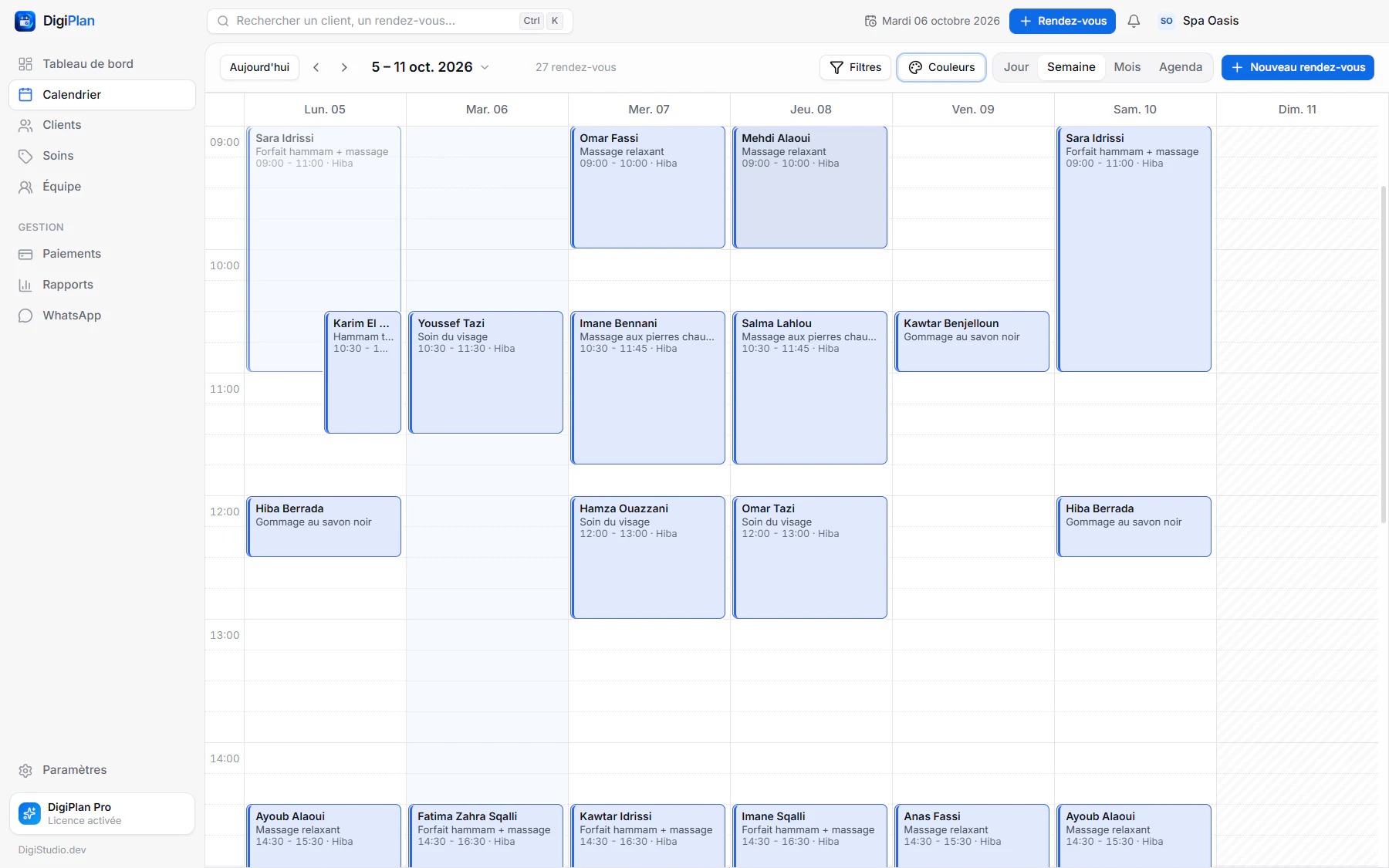Viewport: 1389px width, 868px height.
Task: Go to the next week arrow
Action: click(x=344, y=67)
